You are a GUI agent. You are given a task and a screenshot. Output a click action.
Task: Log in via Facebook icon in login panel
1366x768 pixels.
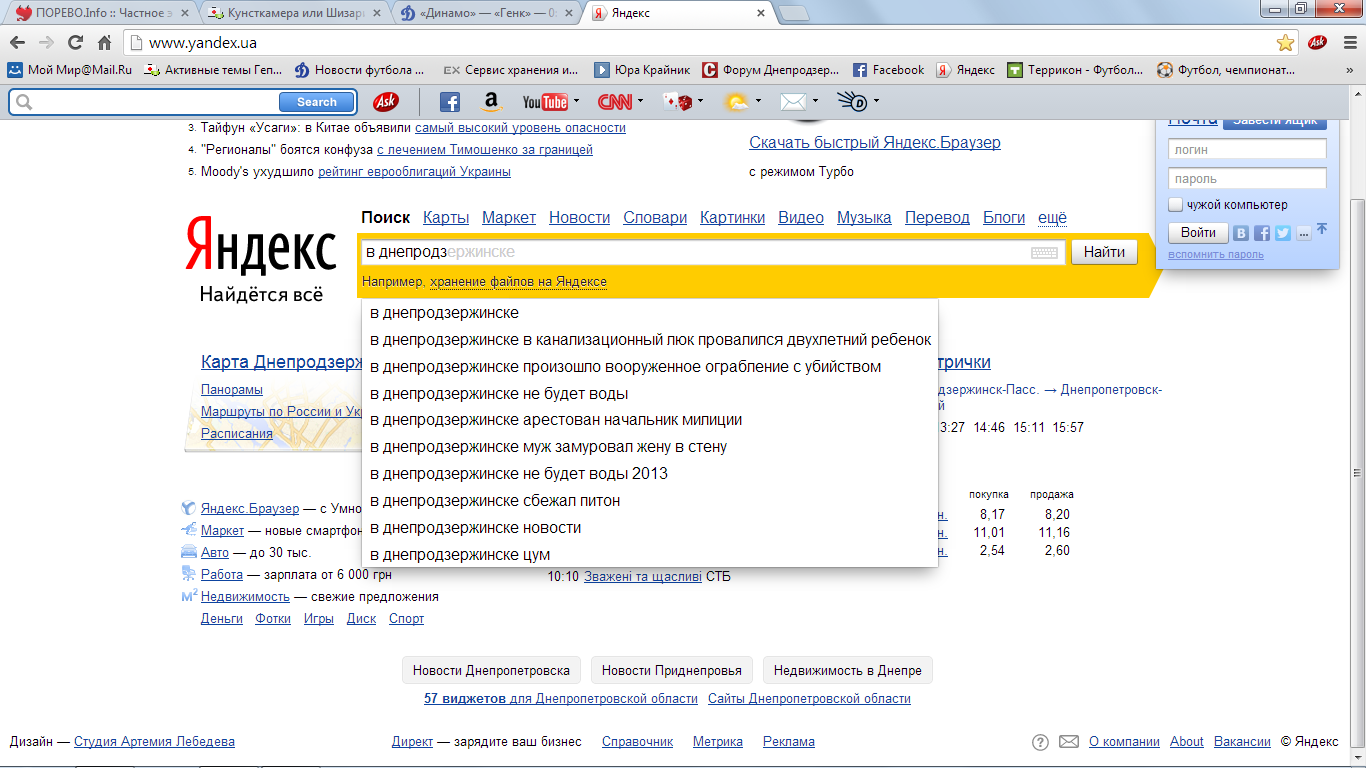coord(1262,233)
